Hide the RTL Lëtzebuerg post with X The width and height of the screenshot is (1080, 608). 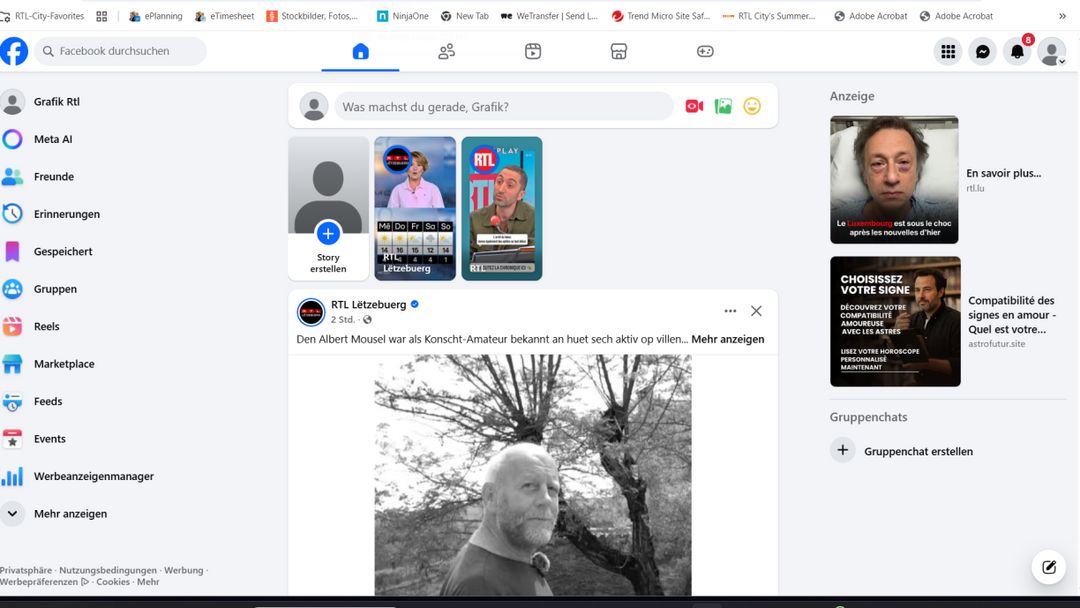pyautogui.click(x=756, y=311)
